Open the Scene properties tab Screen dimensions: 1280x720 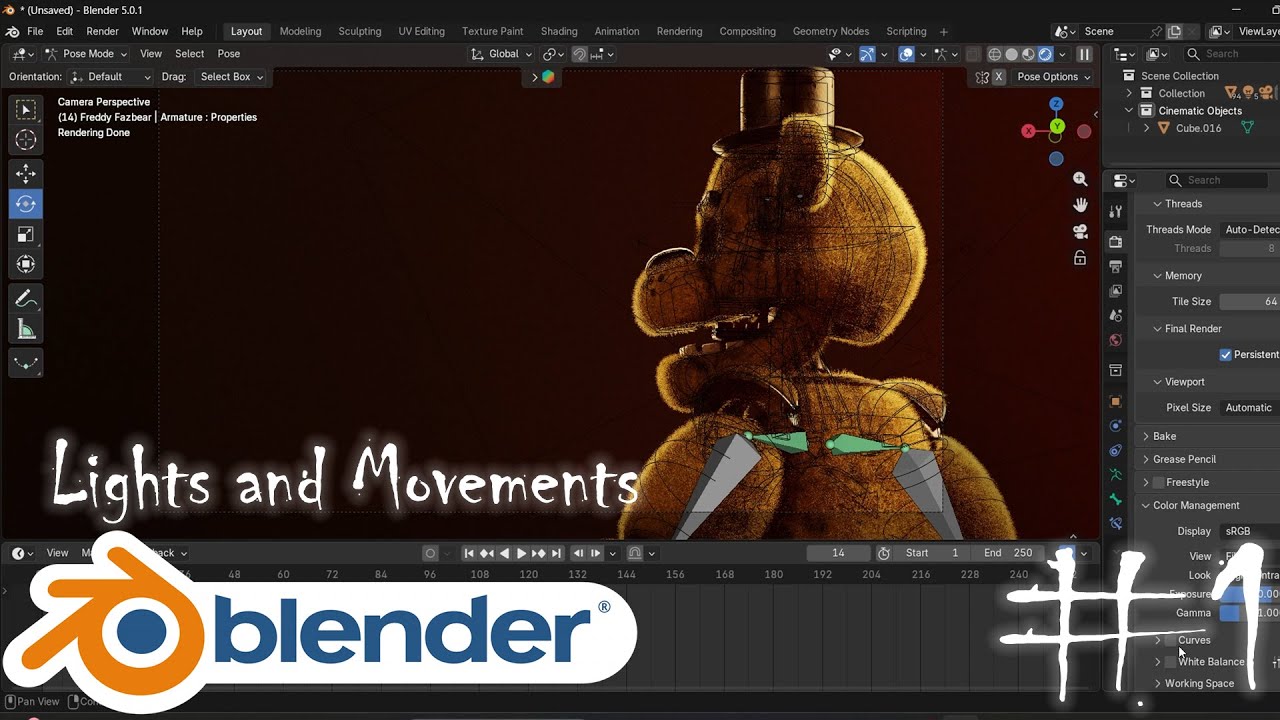click(1116, 316)
